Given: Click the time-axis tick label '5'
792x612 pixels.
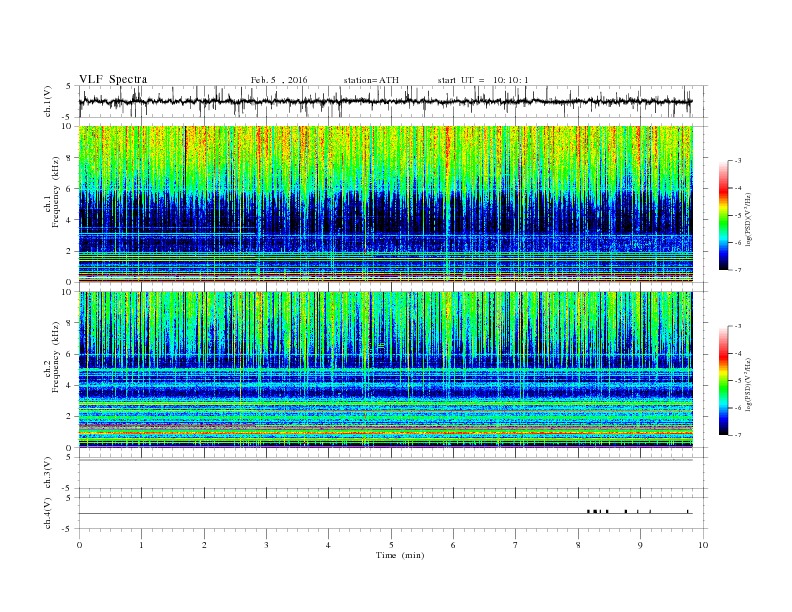Looking at the screenshot, I should coord(391,545).
